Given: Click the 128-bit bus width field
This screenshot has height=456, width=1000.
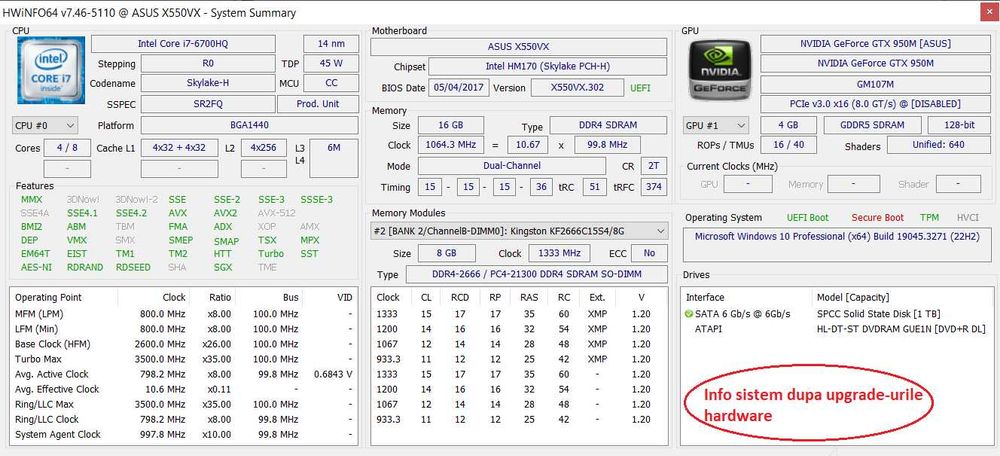Looking at the screenshot, I should point(960,126).
